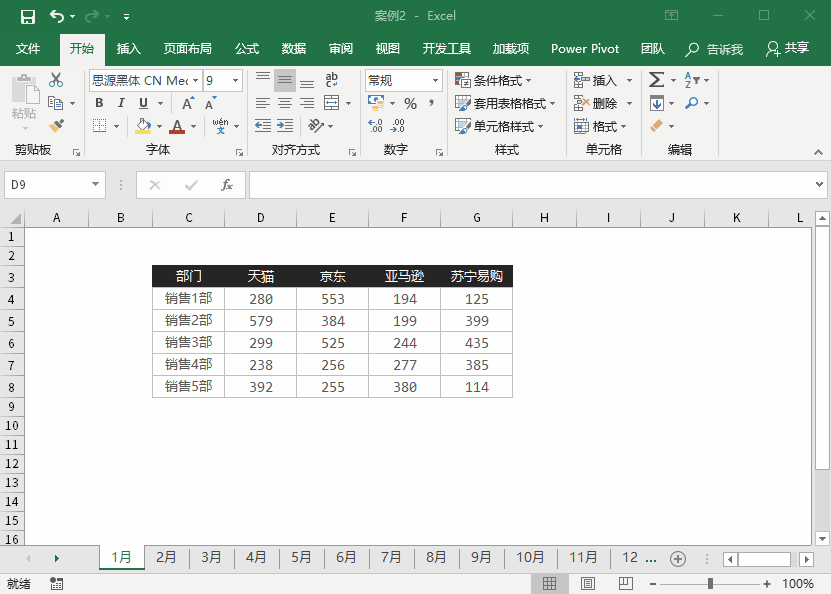This screenshot has height=594, width=831.
Task: Click the Fill down arrow icon
Action: (x=657, y=103)
